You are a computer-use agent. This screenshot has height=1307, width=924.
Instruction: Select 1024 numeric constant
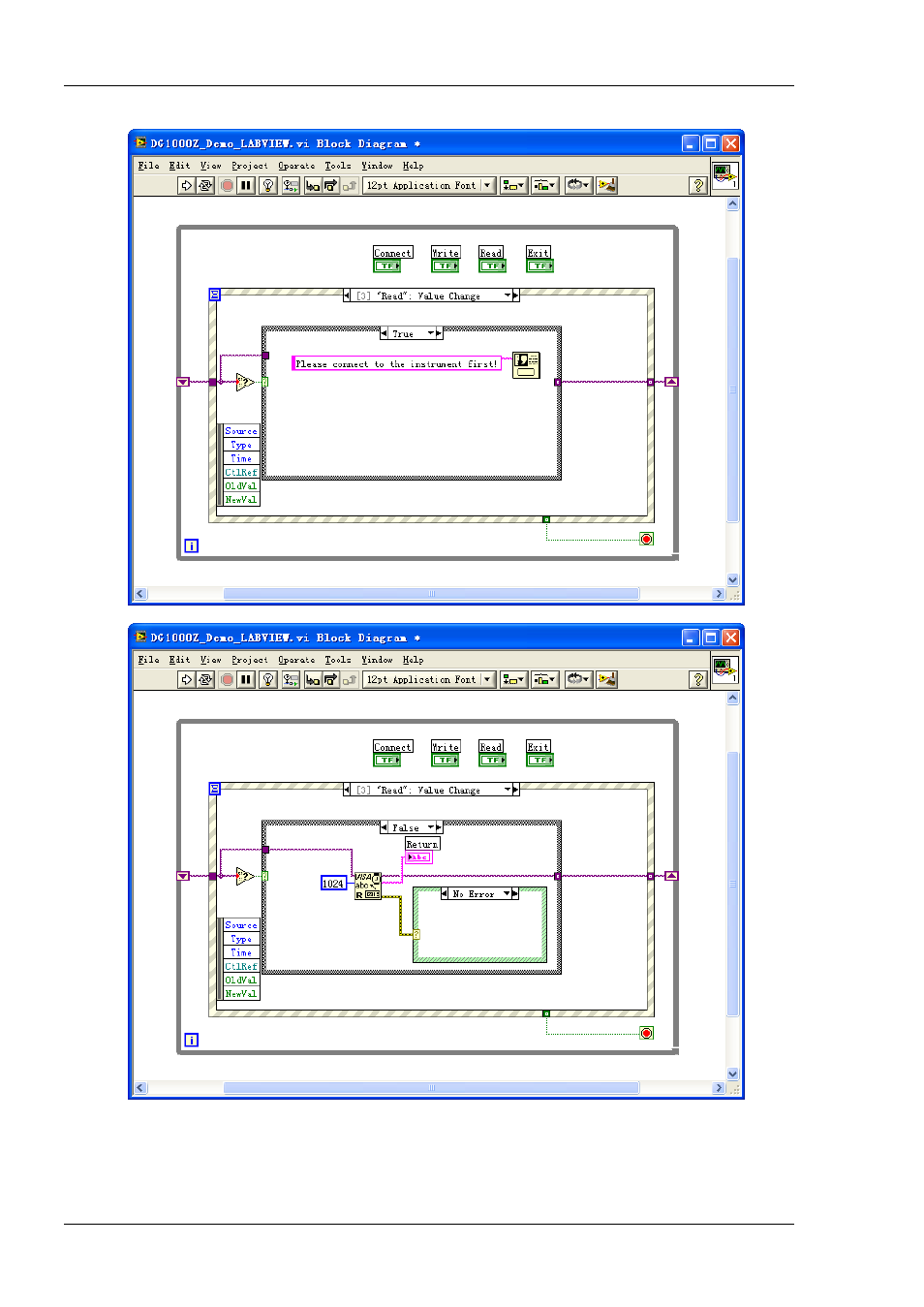point(333,883)
